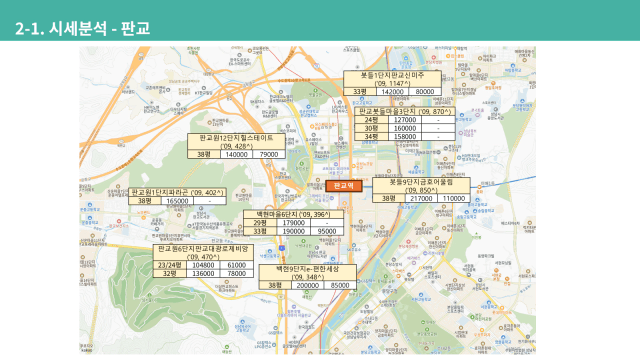Select the 판교원6단지판교대광로제비앙 header
640x360 pixels.
[x=203, y=252]
